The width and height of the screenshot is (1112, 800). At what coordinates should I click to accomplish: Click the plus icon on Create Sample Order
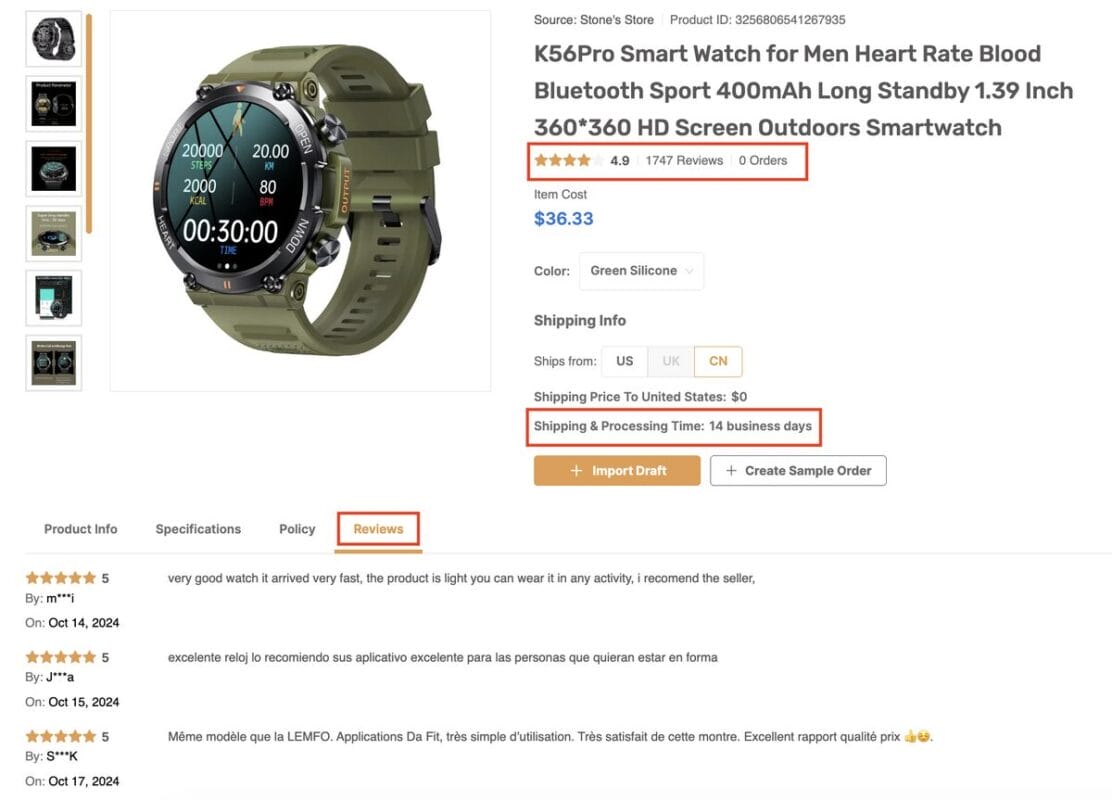tap(731, 471)
